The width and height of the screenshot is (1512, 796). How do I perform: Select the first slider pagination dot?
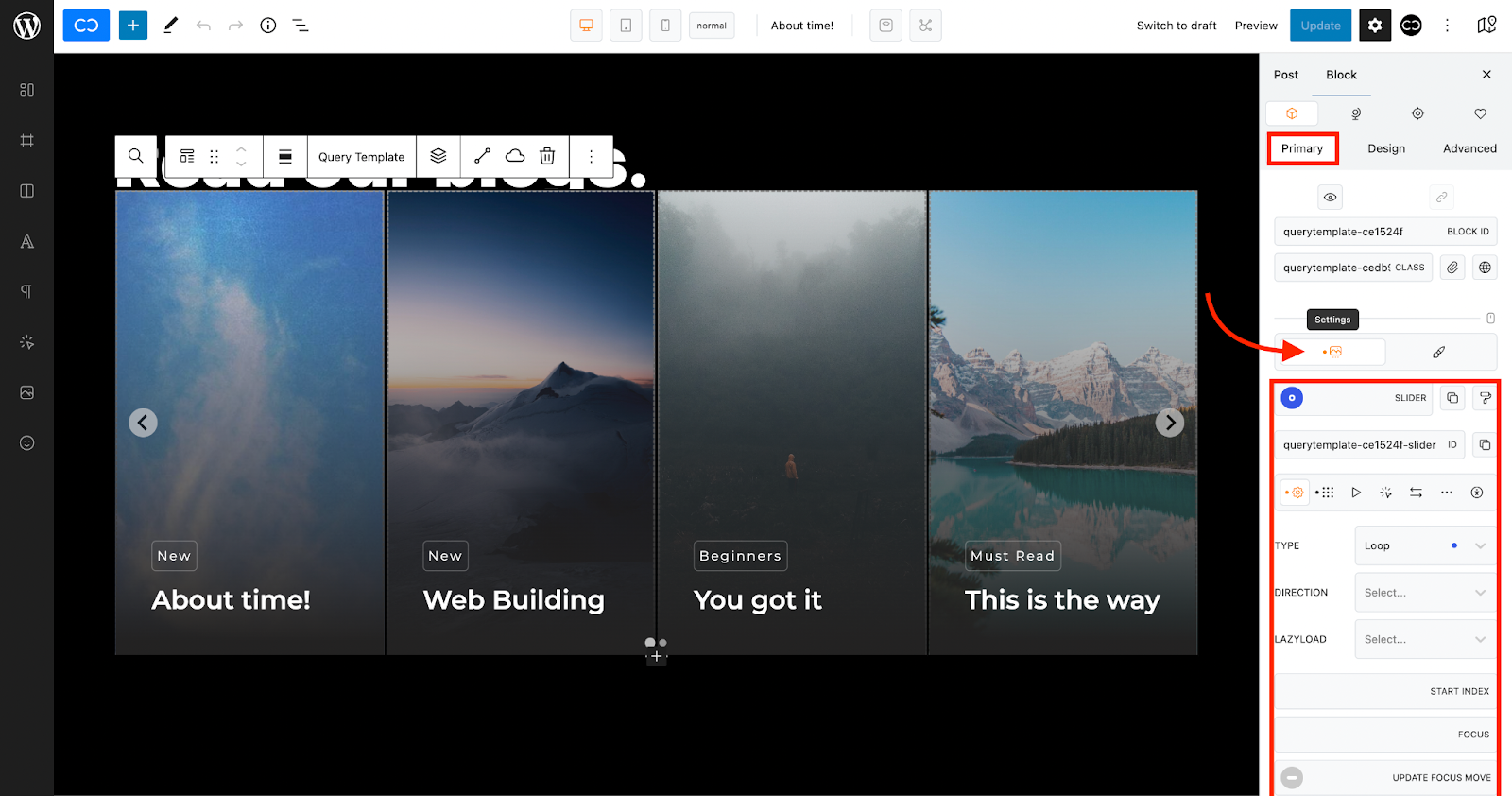point(650,643)
